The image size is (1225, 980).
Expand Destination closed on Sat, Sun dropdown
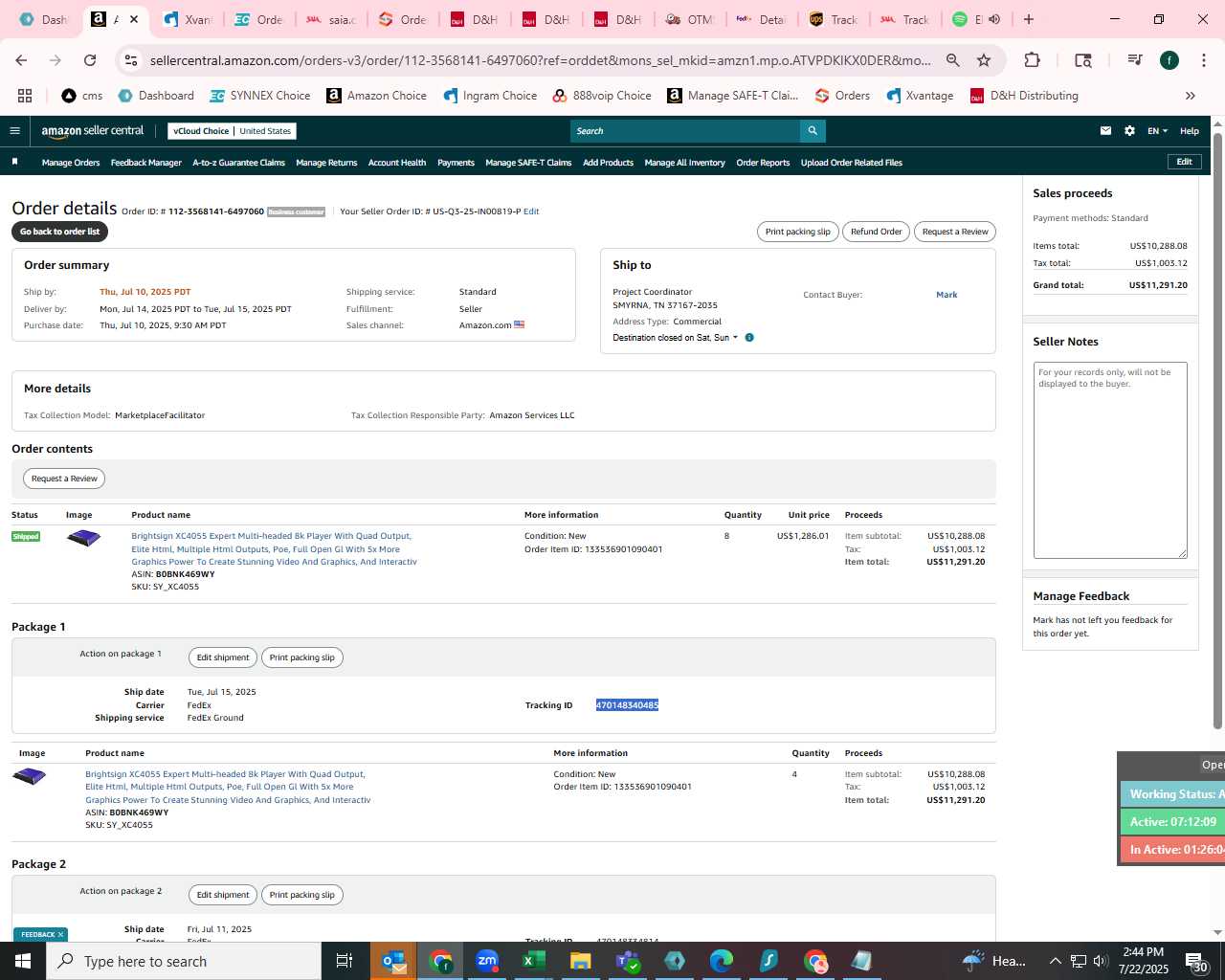tap(676, 338)
